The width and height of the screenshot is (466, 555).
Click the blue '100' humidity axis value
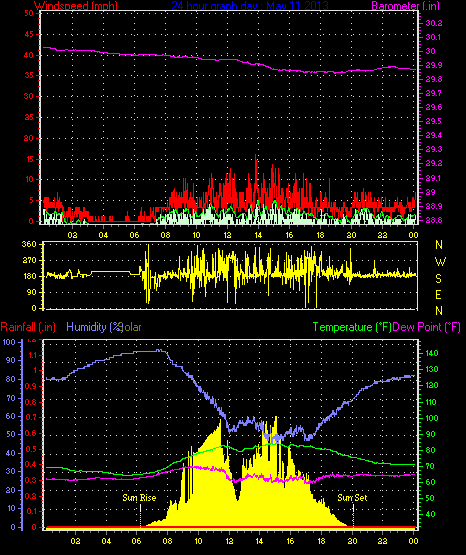pos(9,342)
